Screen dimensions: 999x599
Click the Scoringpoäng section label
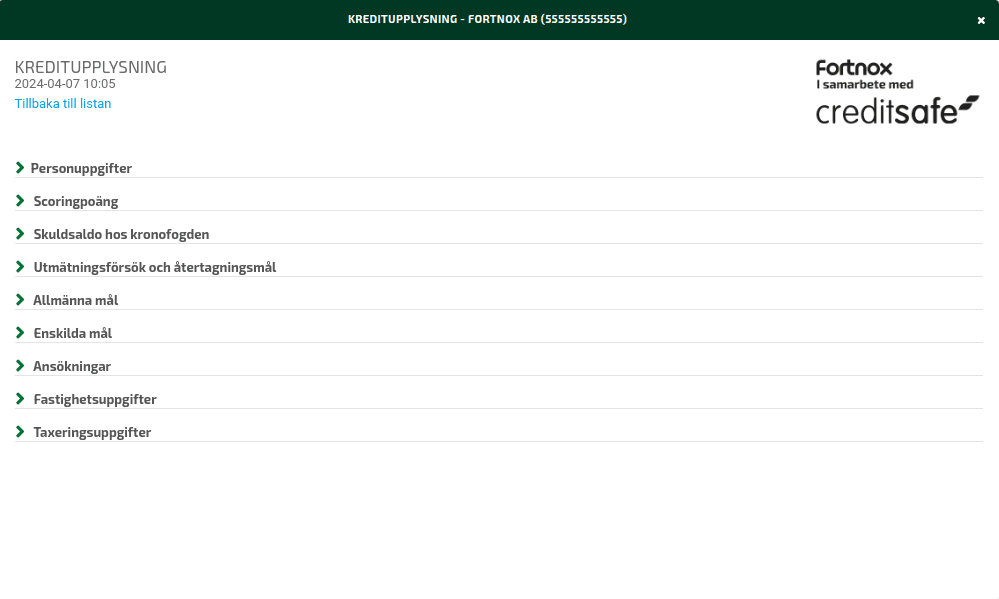click(76, 201)
